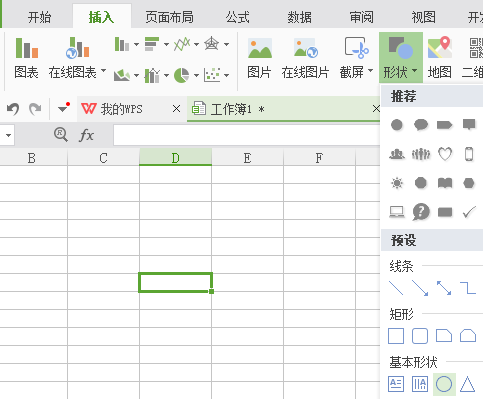This screenshot has width=483, height=399.
Task: Choose the triangle basic shape
Action: [468, 384]
